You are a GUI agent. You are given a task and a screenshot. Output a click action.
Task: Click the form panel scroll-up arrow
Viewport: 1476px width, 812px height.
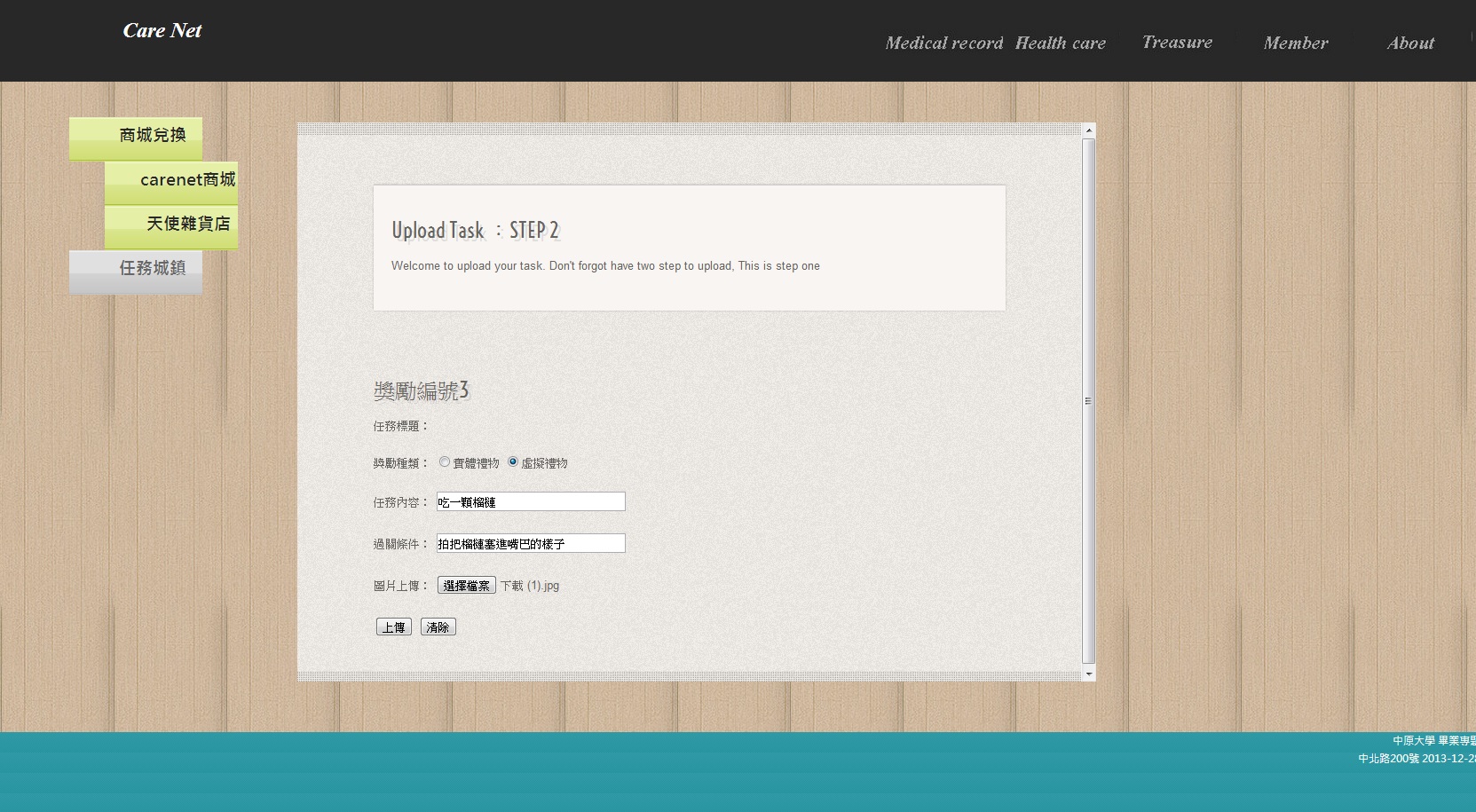point(1088,130)
